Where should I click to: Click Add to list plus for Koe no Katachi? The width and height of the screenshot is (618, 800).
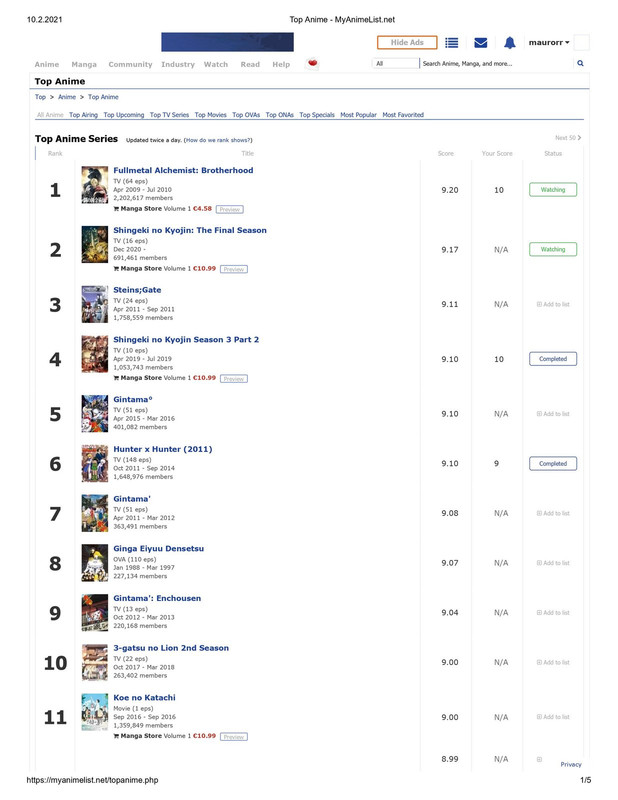pyautogui.click(x=540, y=717)
